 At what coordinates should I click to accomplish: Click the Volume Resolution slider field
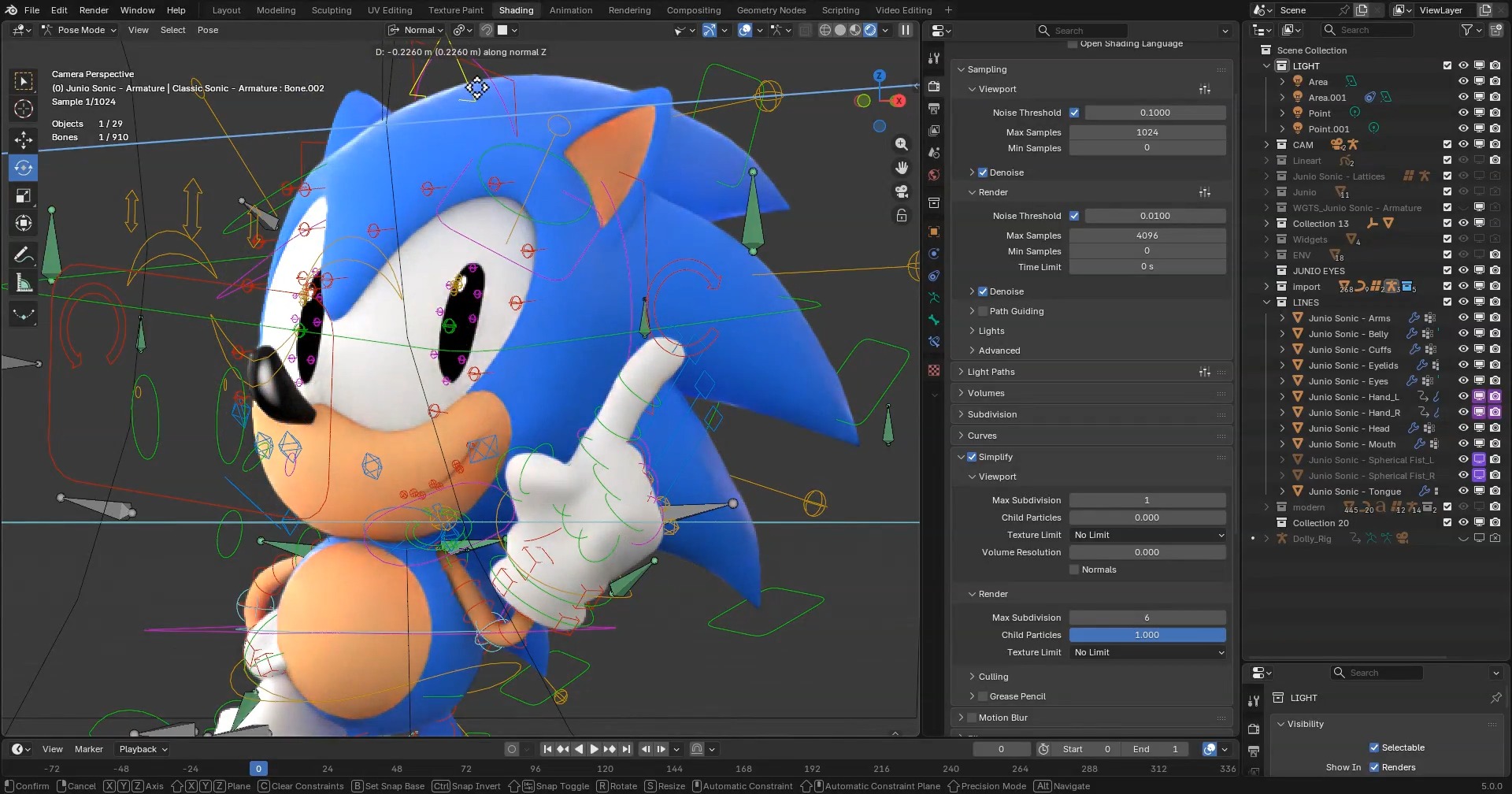click(1147, 552)
